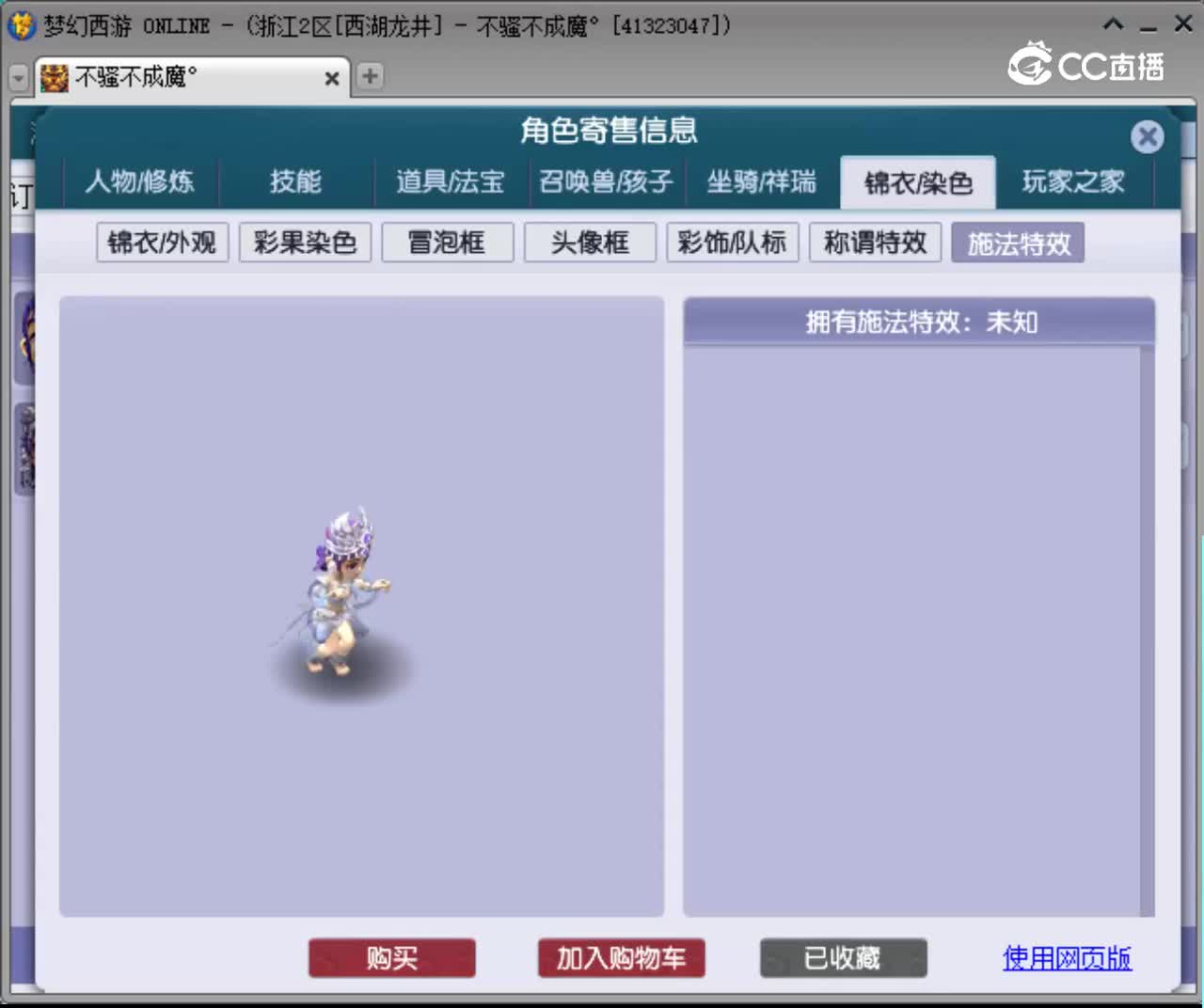Click the game logo icon in title bar

21,25
